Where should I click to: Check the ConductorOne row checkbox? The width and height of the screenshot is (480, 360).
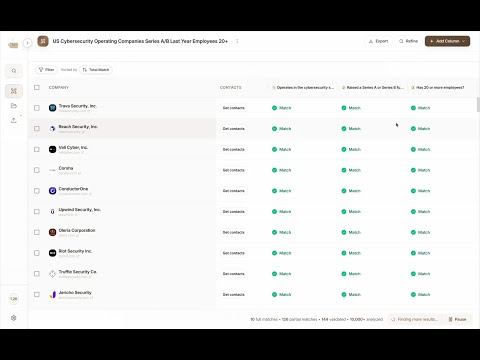coord(37,191)
